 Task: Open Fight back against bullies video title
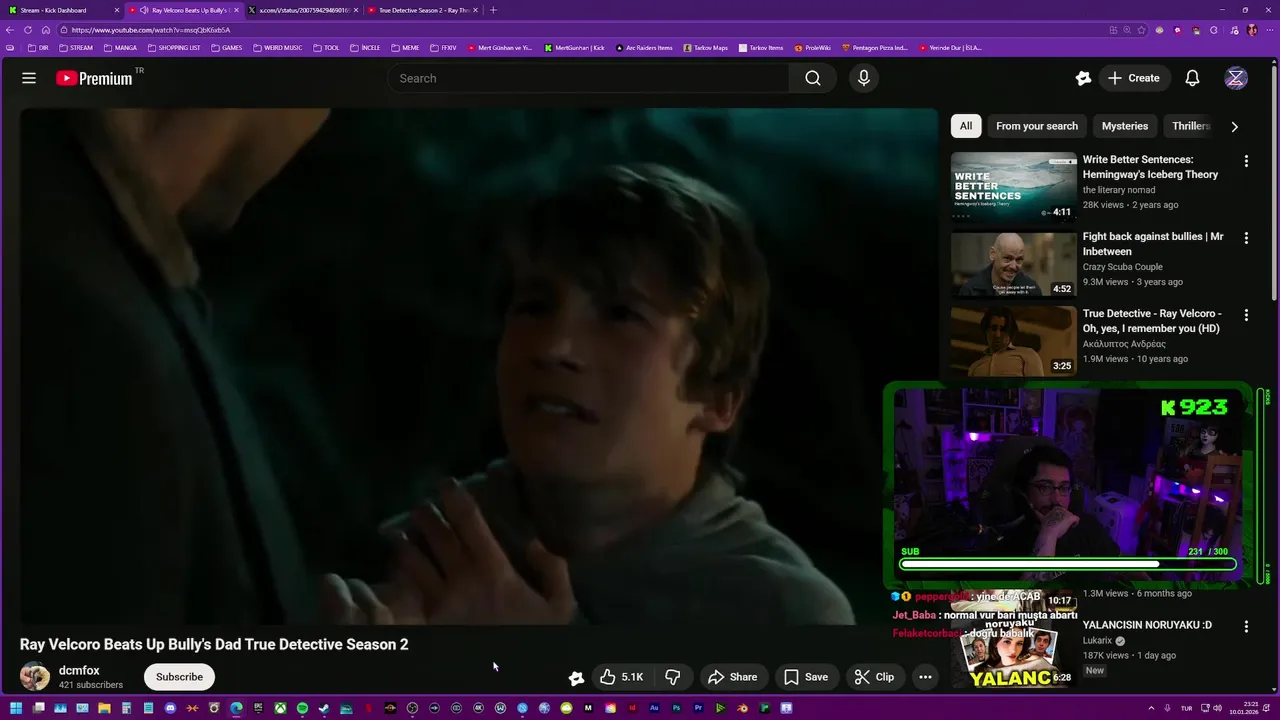[1153, 244]
